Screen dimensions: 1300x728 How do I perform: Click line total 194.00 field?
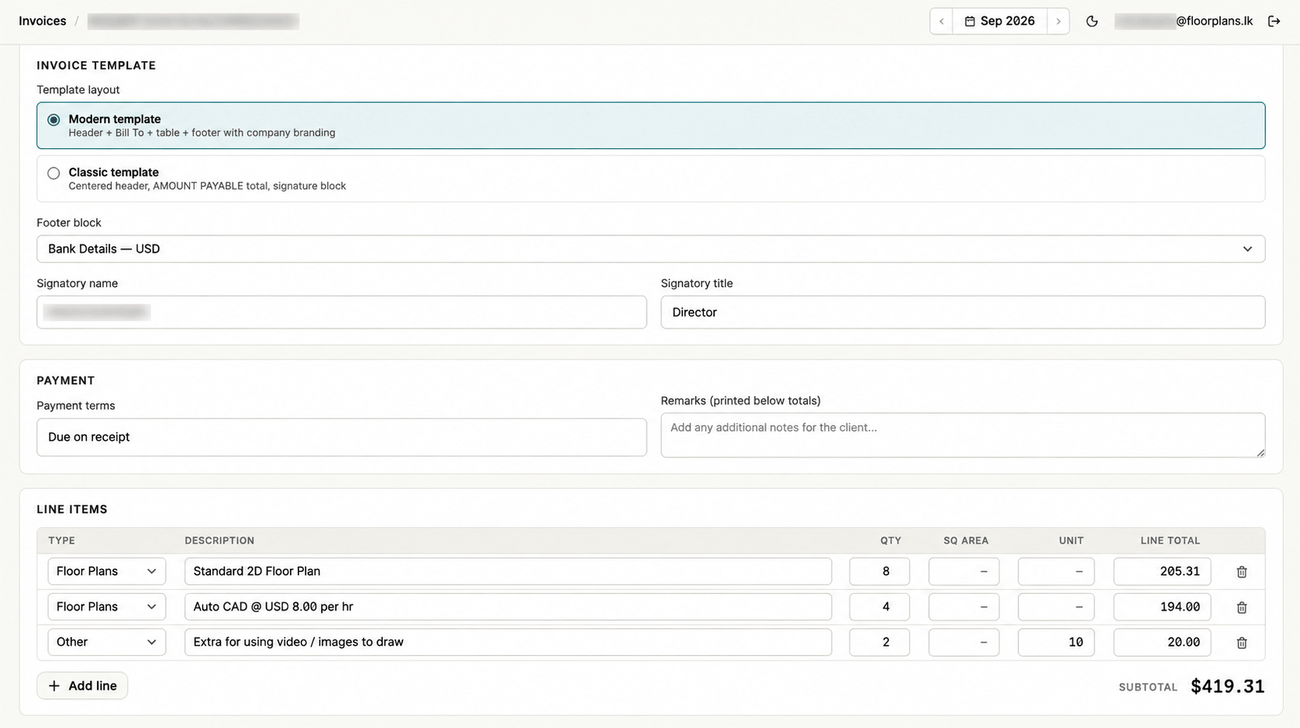pyautogui.click(x=1162, y=607)
